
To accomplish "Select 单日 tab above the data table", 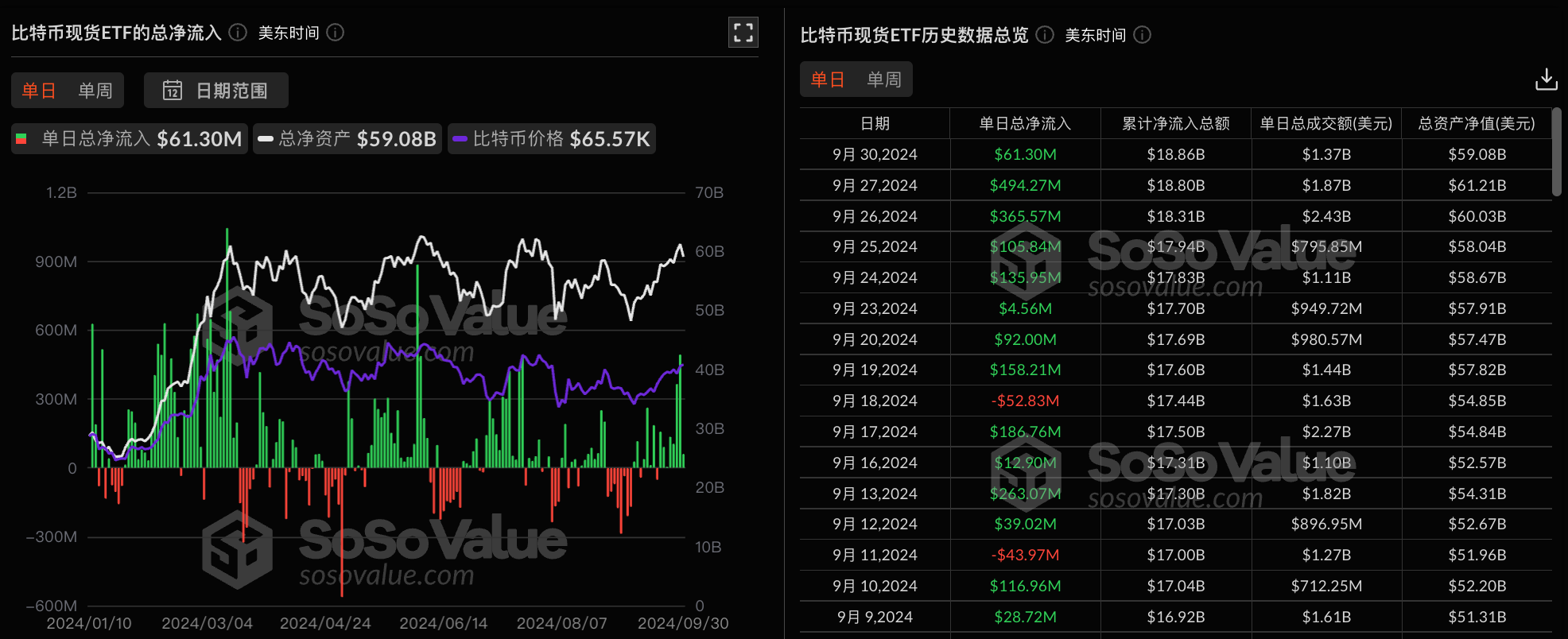I will [x=828, y=79].
